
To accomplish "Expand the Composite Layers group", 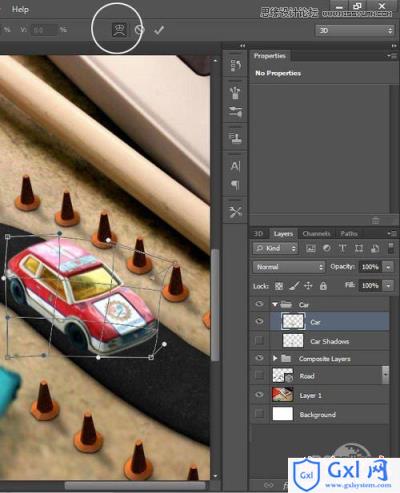I will click(275, 358).
